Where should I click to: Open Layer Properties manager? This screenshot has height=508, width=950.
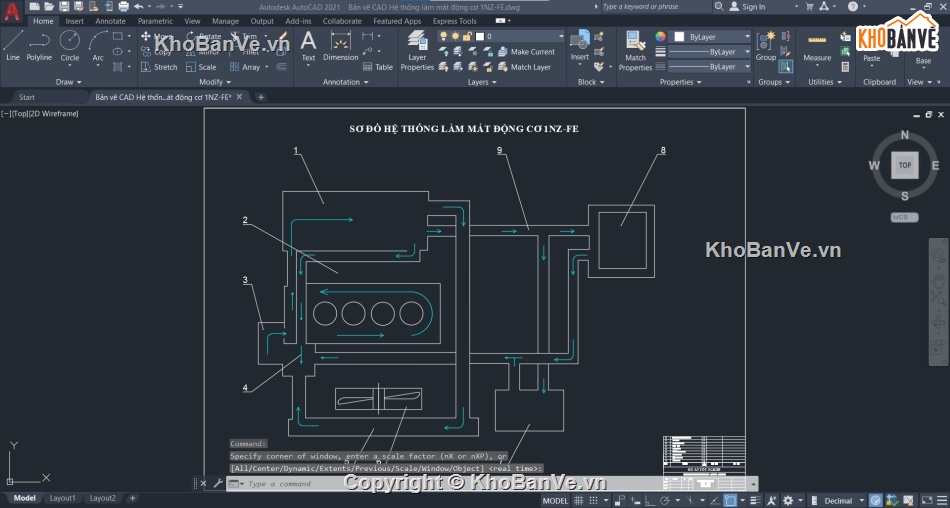coord(417,51)
